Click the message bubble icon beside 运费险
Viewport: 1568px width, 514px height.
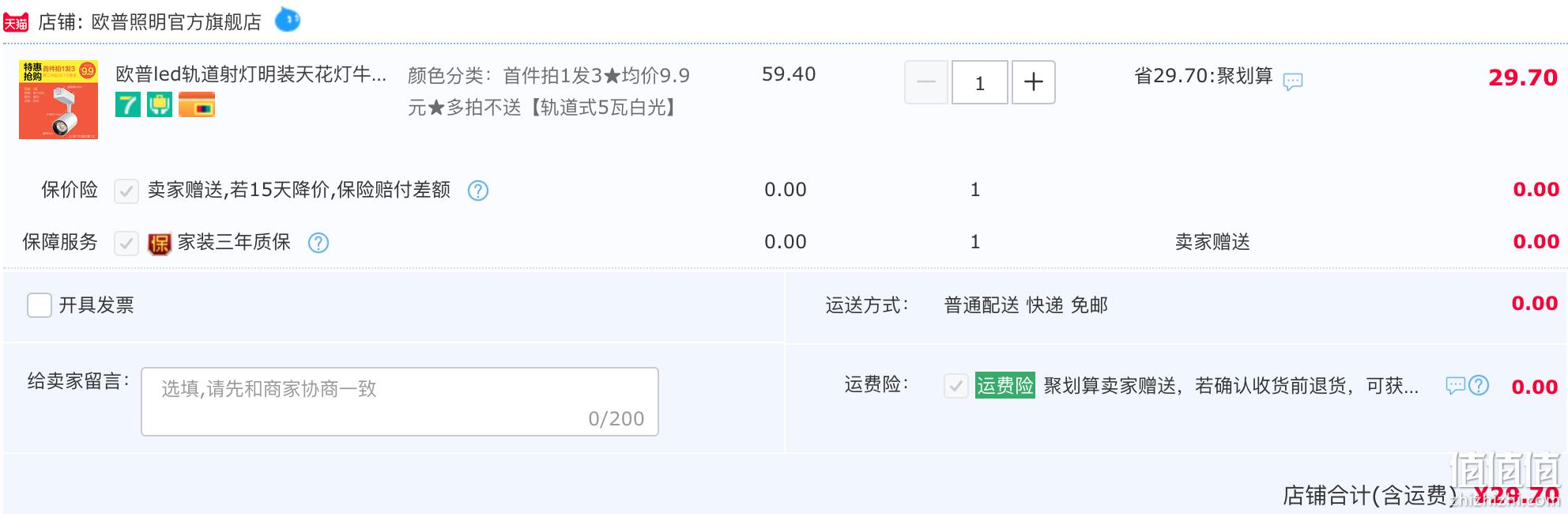click(x=1456, y=385)
